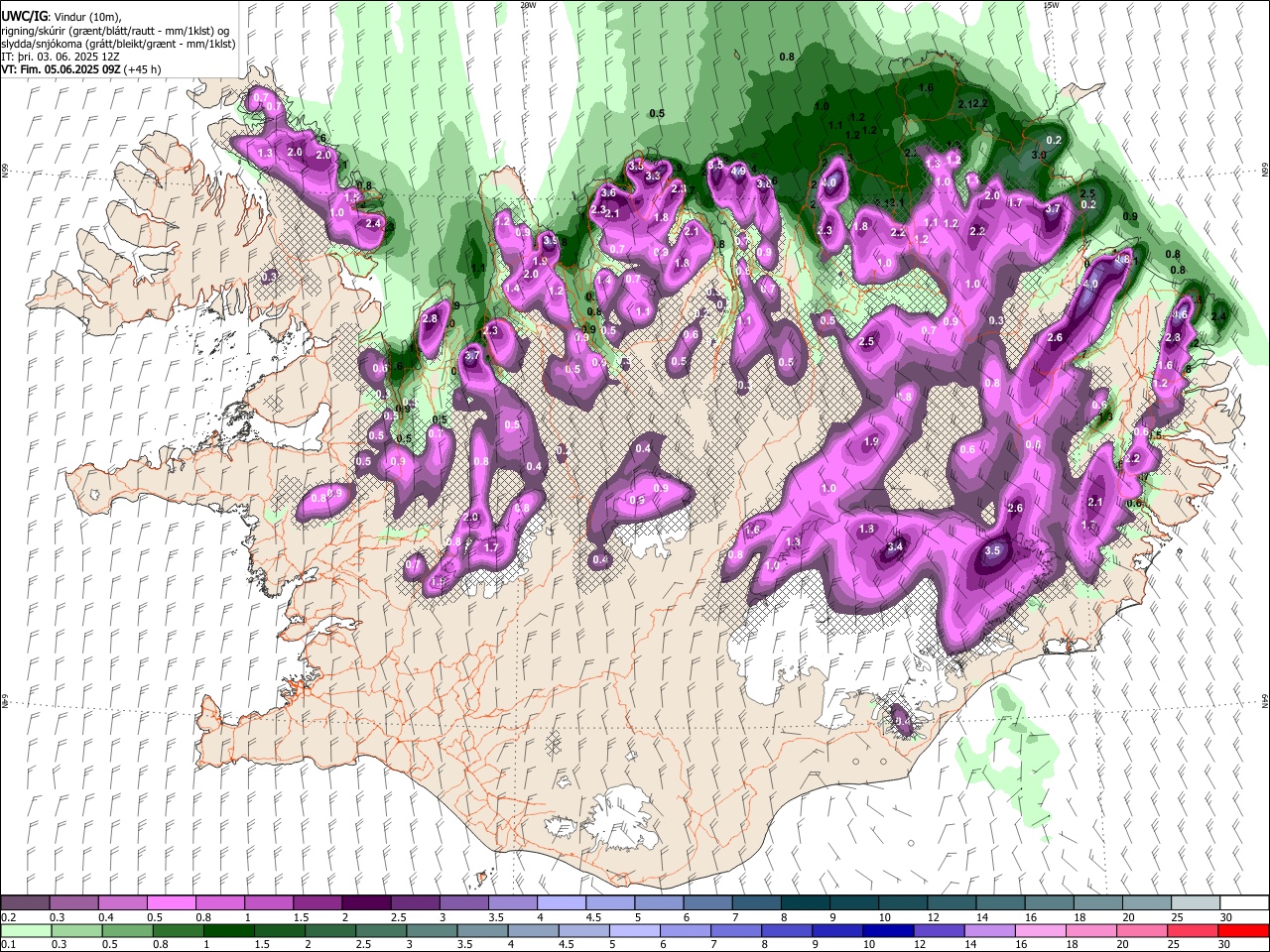This screenshot has height=952, width=1270.
Task: Click the '3.4' precipitation value on the map
Action: point(895,546)
